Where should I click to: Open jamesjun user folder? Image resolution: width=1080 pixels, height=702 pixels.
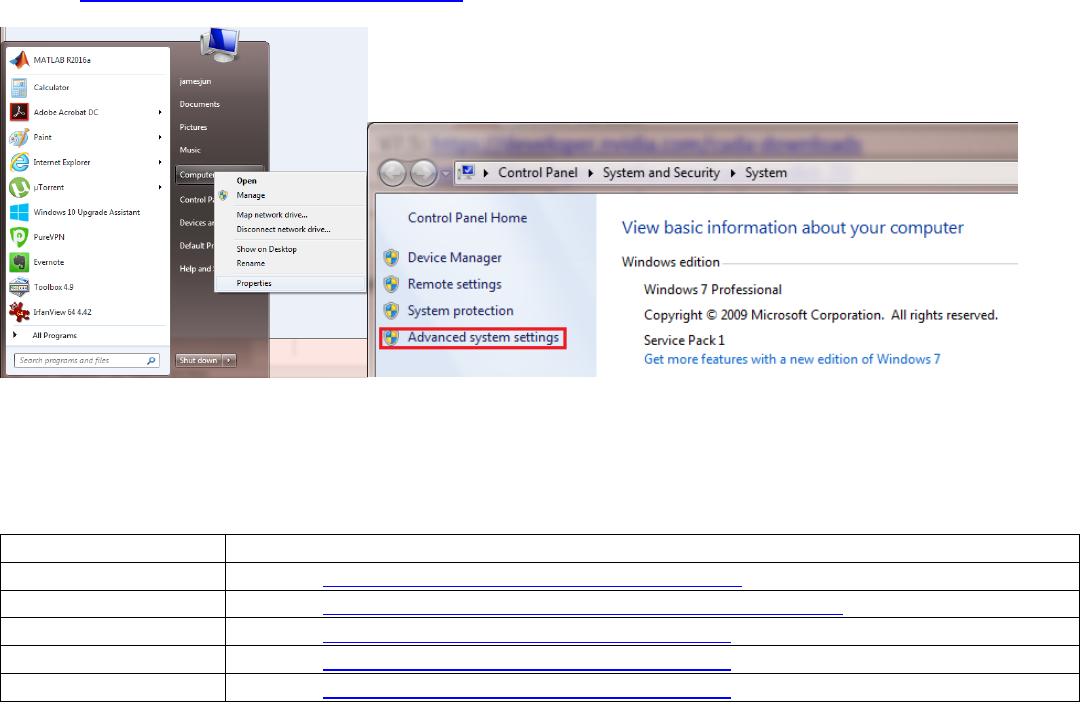tap(196, 81)
